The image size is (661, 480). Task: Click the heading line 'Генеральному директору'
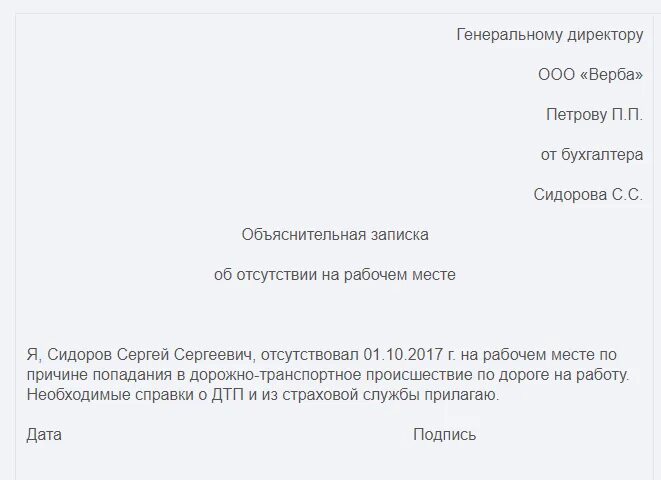pos(550,35)
